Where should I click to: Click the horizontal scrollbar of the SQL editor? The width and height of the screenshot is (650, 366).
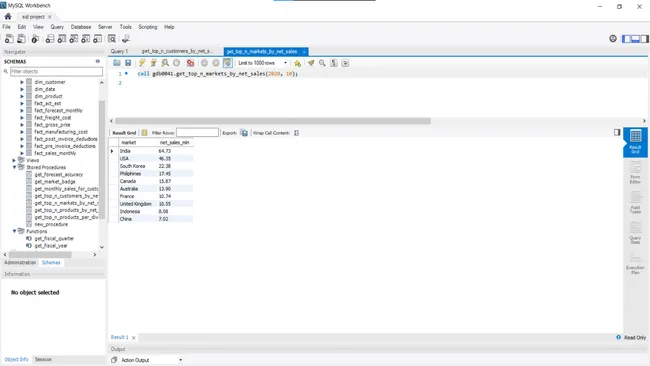click(273, 121)
